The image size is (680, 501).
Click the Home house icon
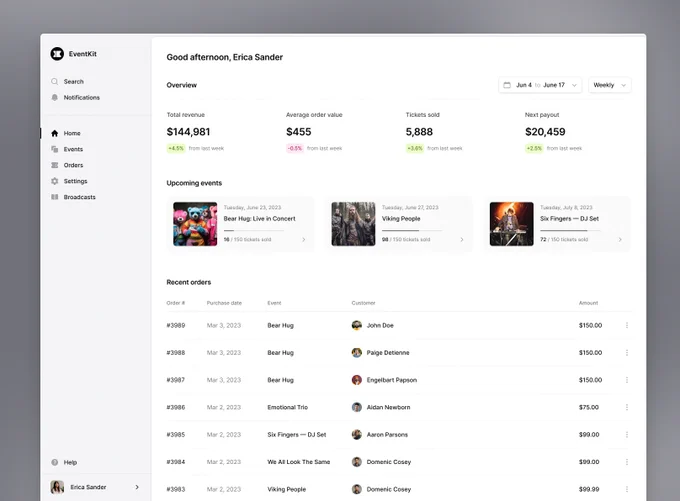tap(55, 133)
